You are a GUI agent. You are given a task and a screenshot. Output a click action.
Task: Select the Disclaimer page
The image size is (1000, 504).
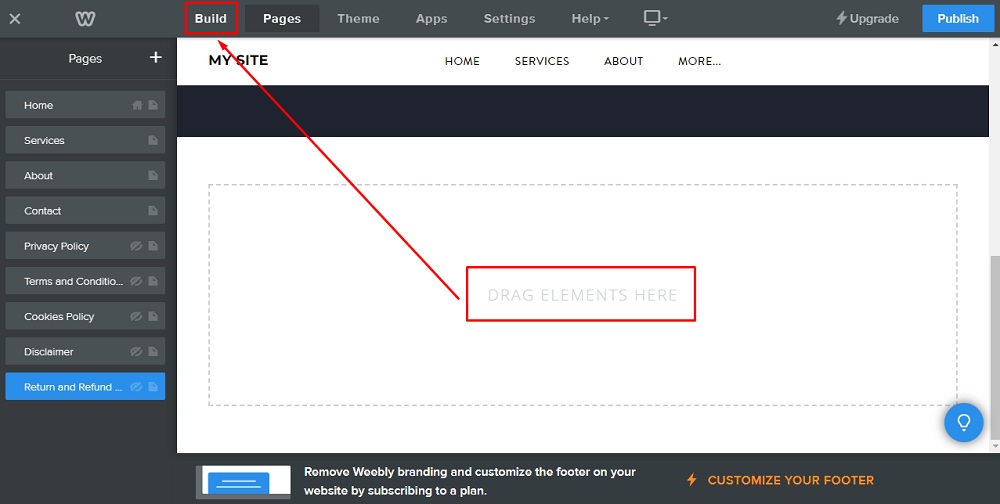(85, 351)
